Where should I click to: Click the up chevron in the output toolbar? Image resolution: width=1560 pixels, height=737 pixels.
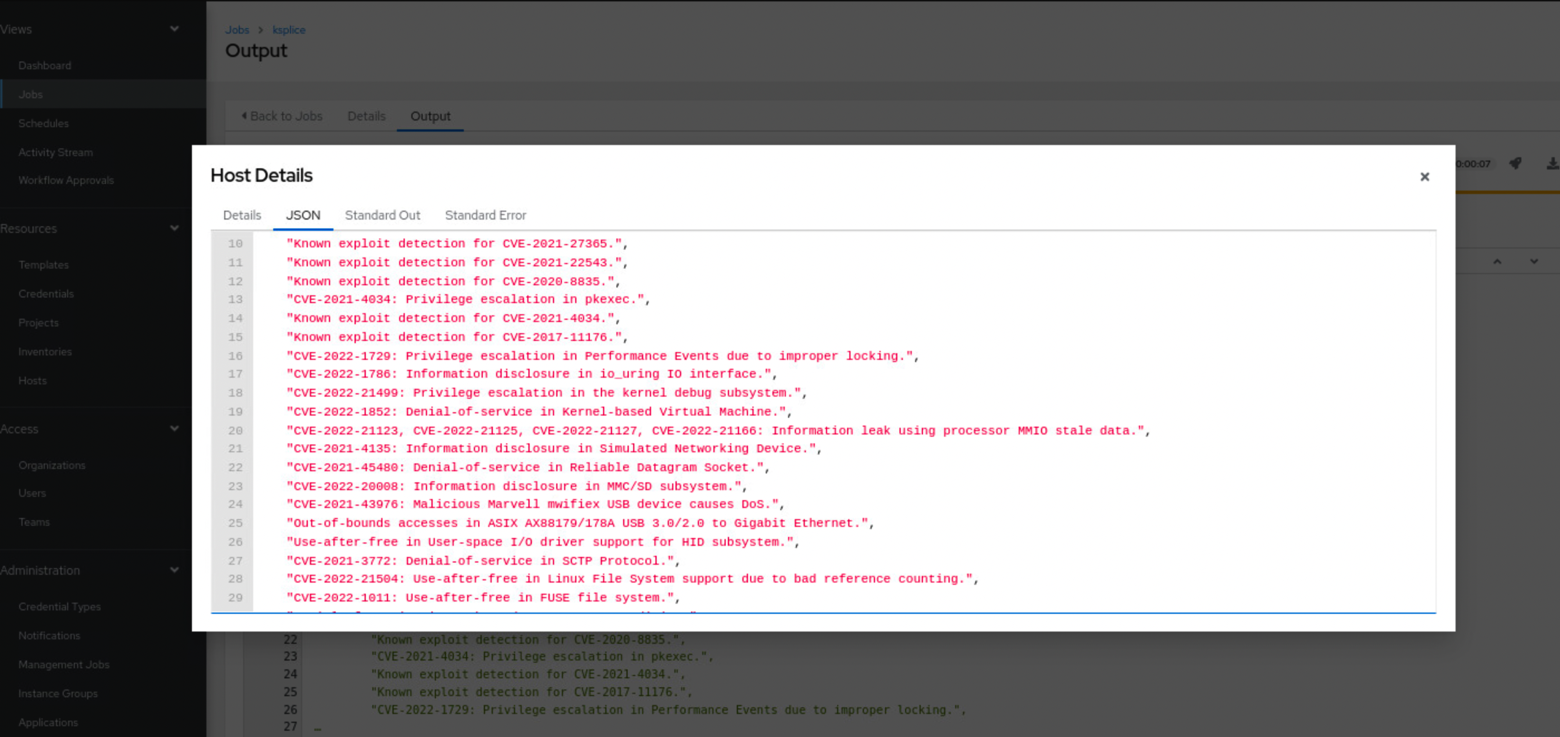click(x=1497, y=261)
